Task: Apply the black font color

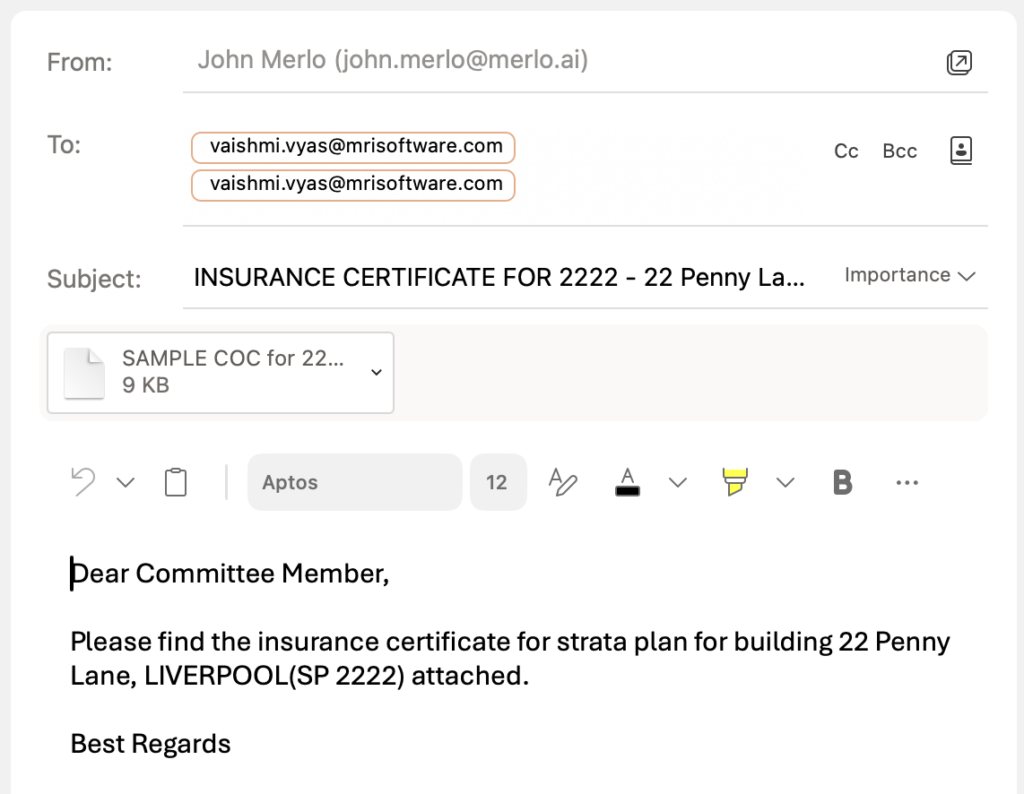Action: (x=628, y=483)
